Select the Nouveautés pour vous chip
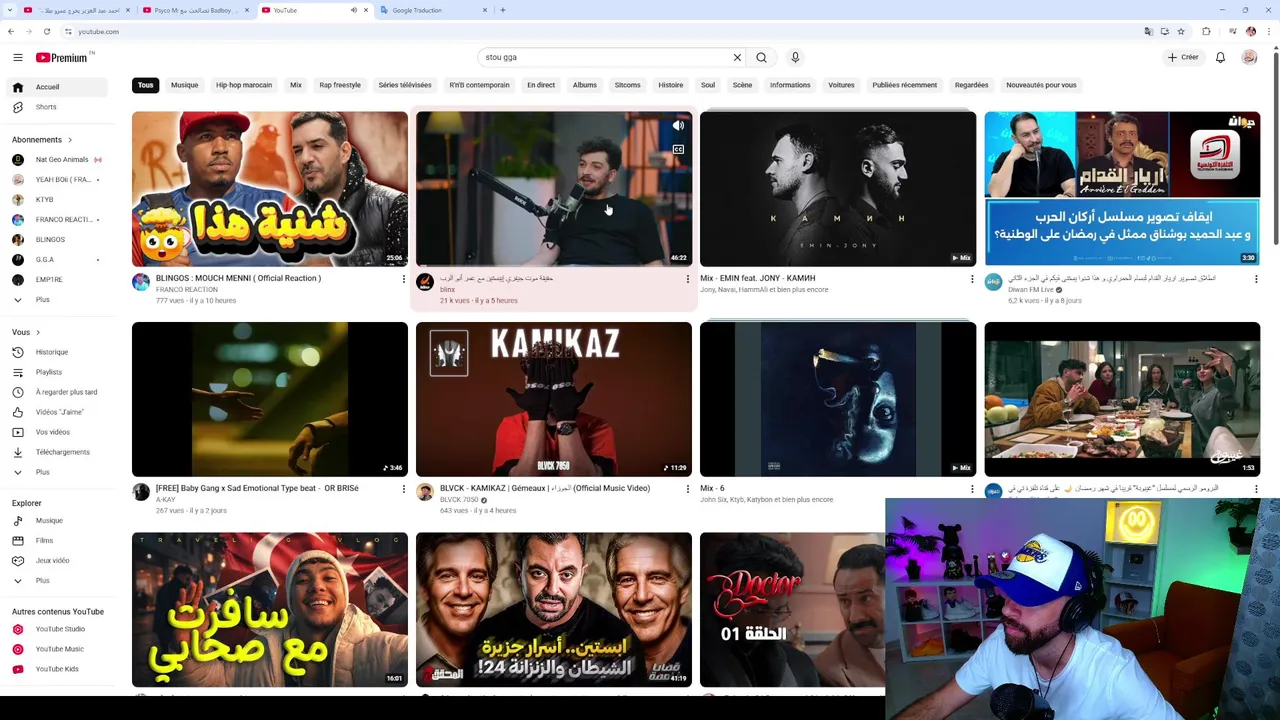Viewport: 1280px width, 720px height. [1041, 85]
